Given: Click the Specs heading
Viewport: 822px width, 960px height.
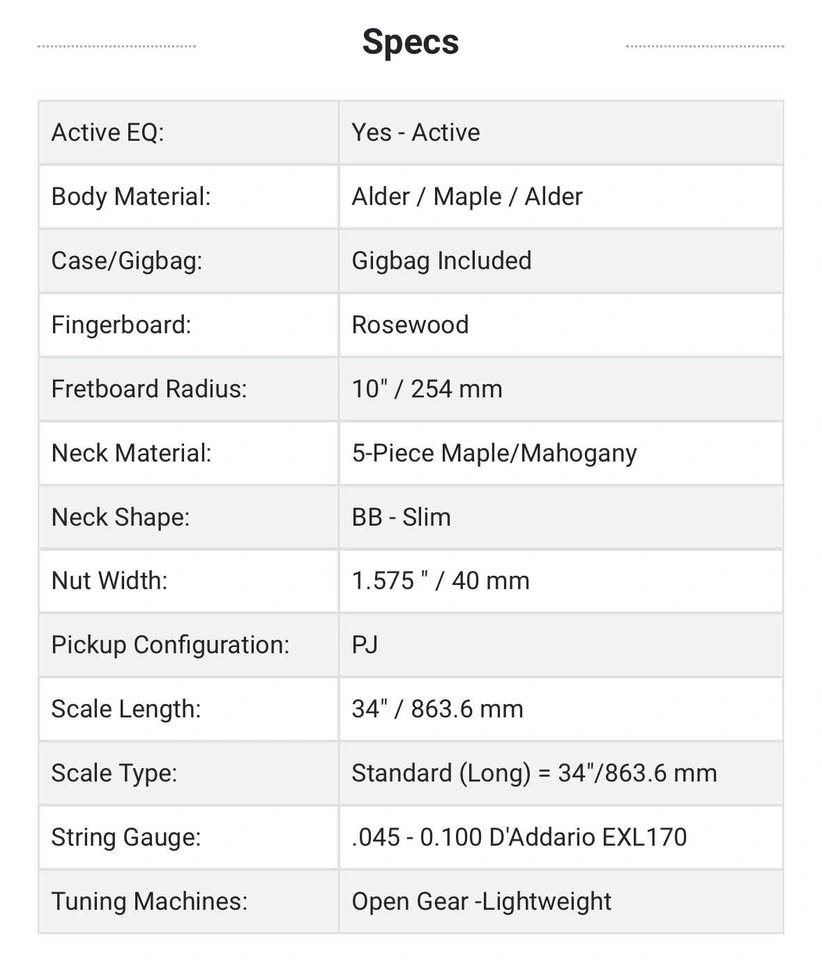Looking at the screenshot, I should point(410,42).
